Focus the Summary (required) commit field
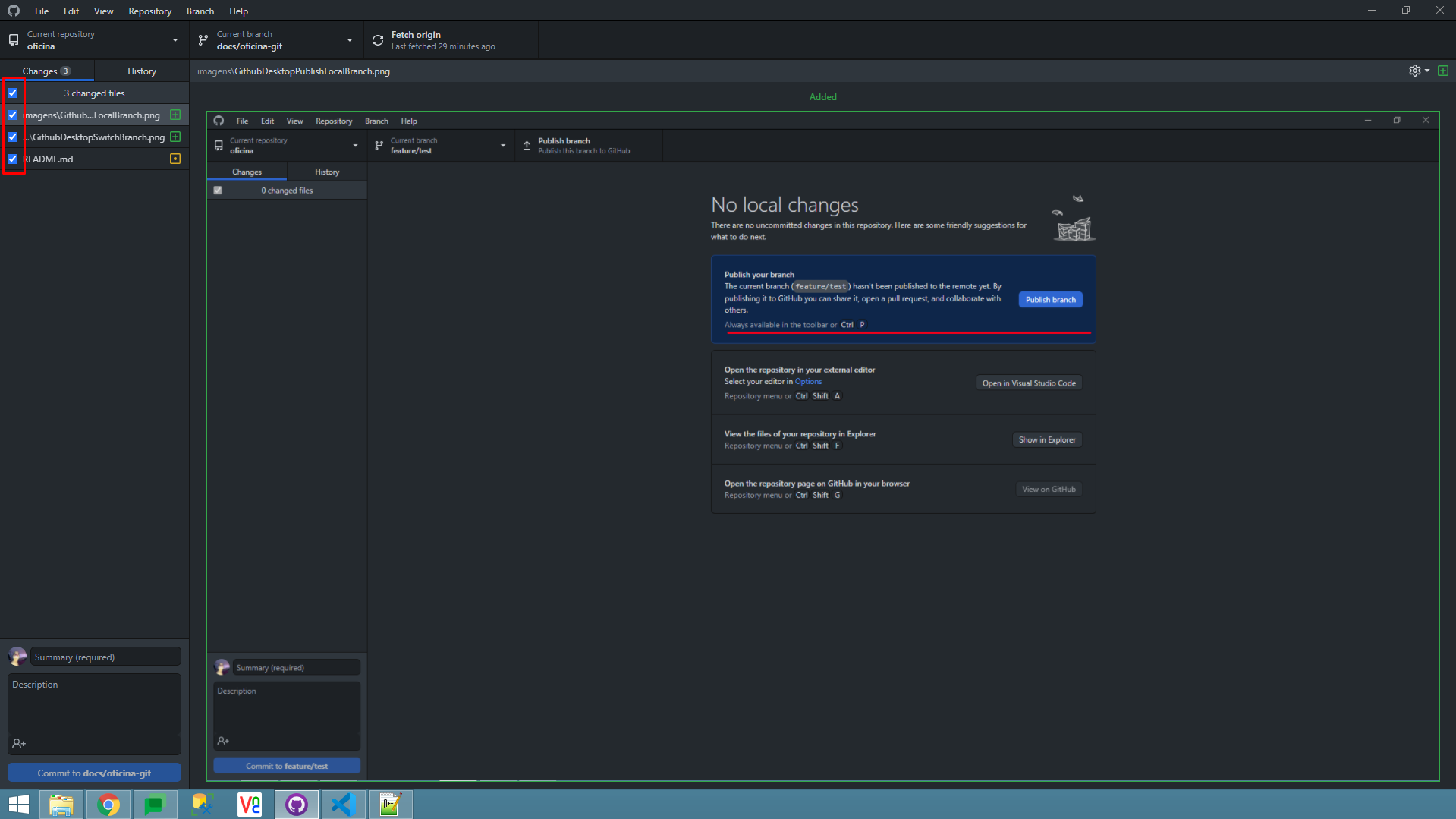 coord(105,657)
